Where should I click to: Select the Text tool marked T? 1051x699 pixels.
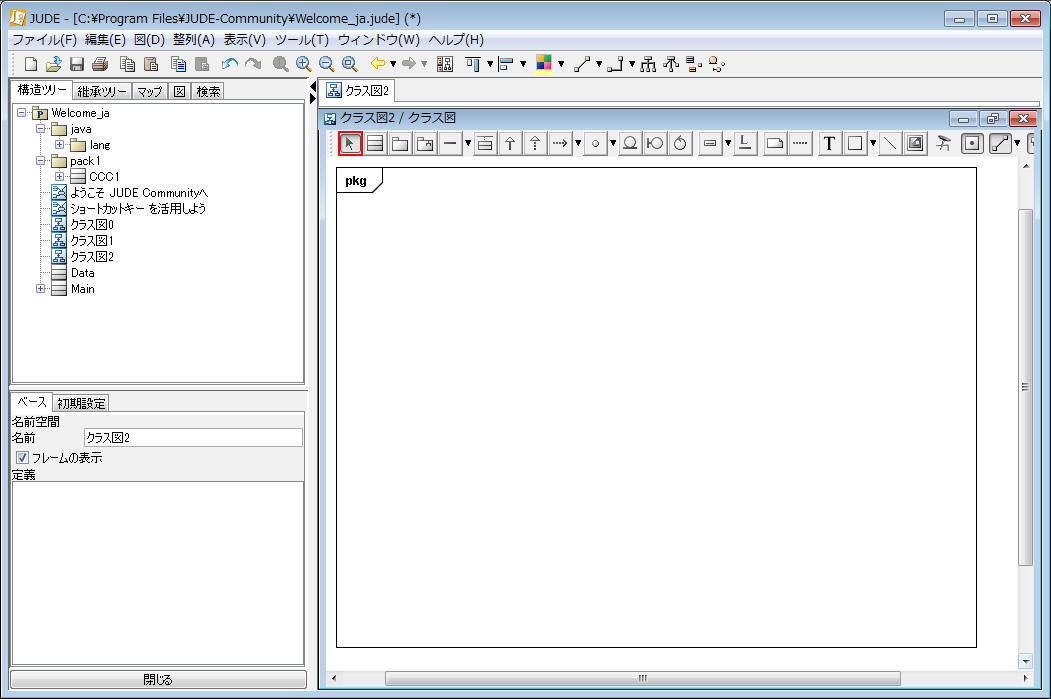pos(829,144)
